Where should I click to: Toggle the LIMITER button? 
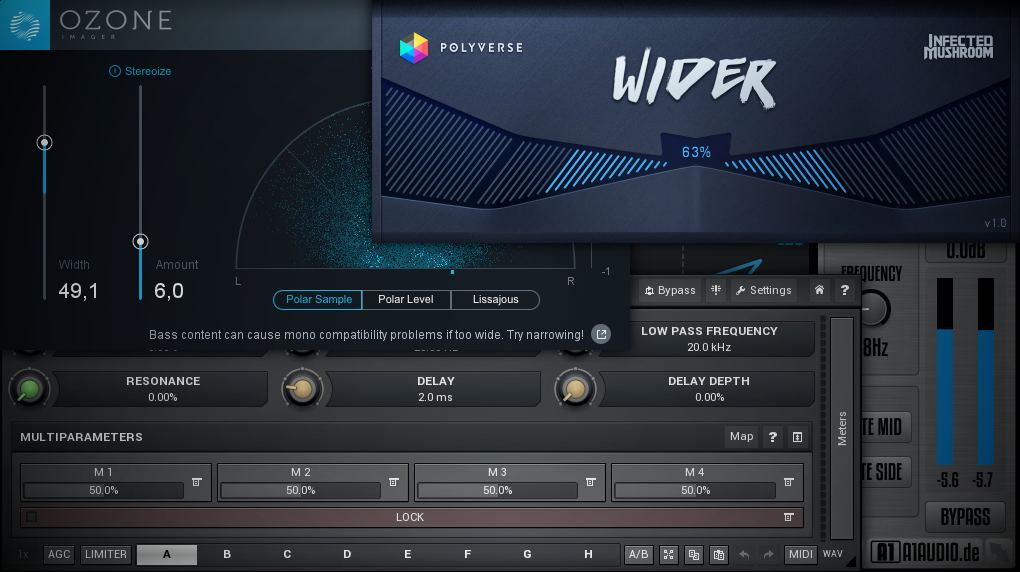tap(105, 554)
